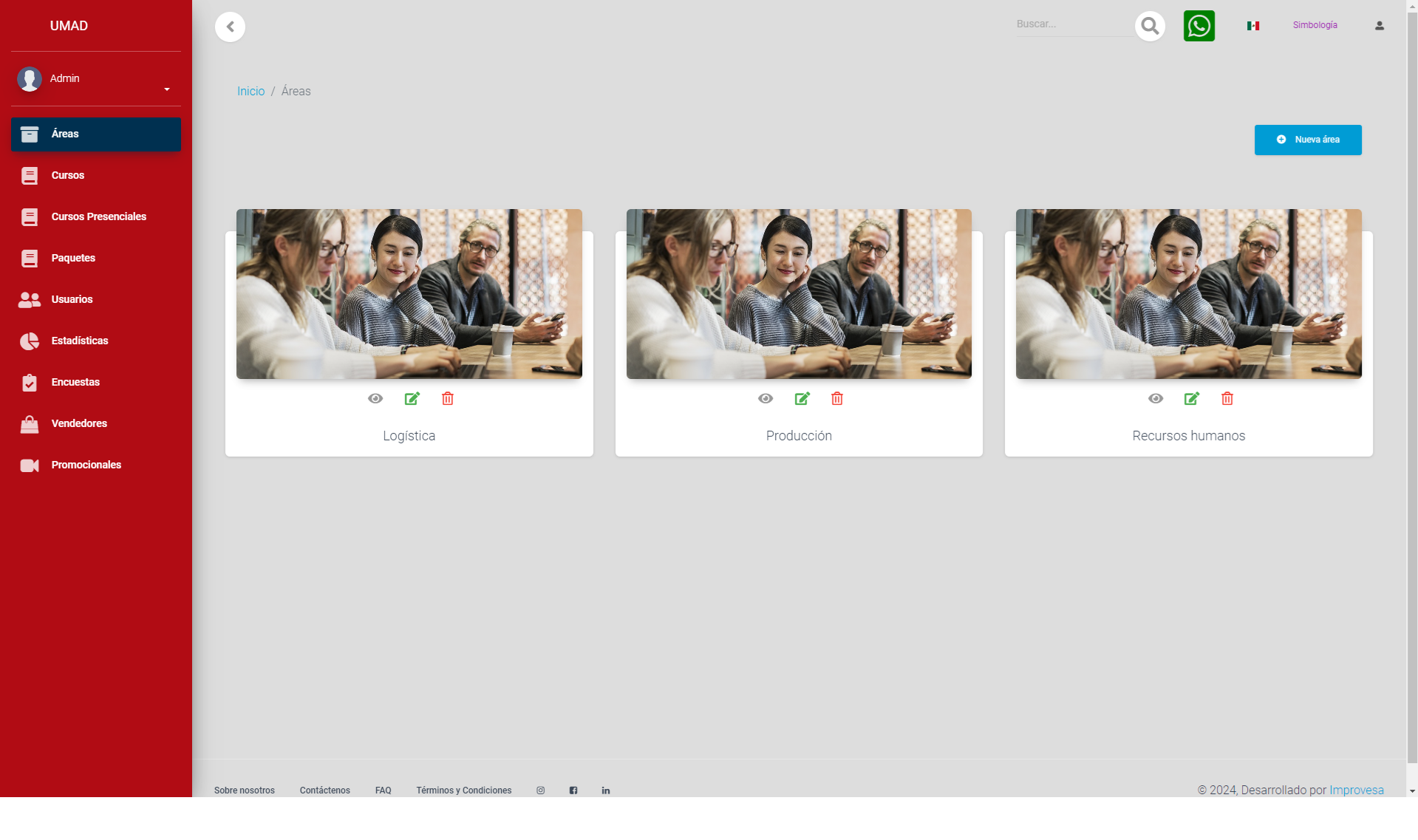1418x840 pixels.
Task: Open the Instagram footer icon
Action: (541, 791)
